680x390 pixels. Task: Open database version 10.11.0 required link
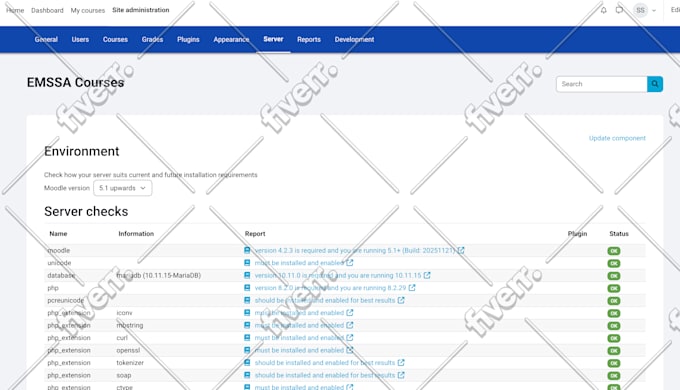click(338, 275)
